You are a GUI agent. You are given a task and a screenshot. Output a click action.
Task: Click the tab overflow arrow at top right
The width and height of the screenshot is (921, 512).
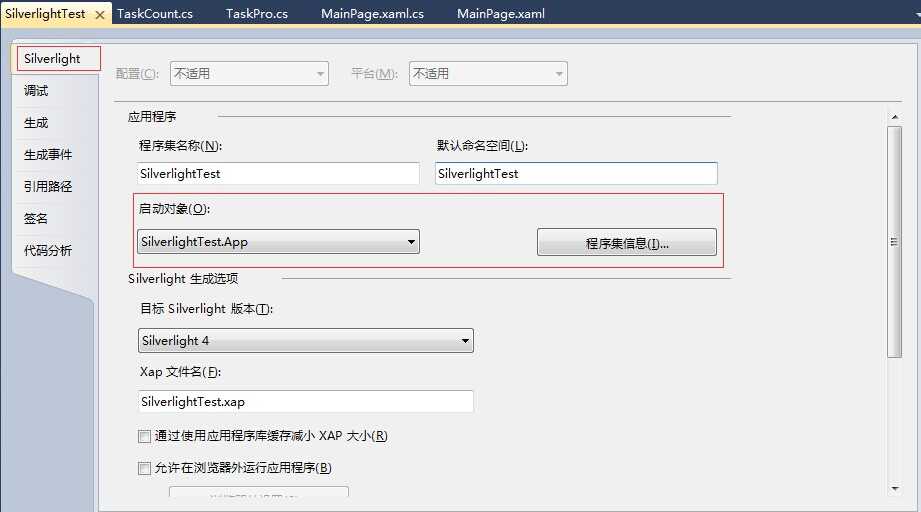click(917, 15)
